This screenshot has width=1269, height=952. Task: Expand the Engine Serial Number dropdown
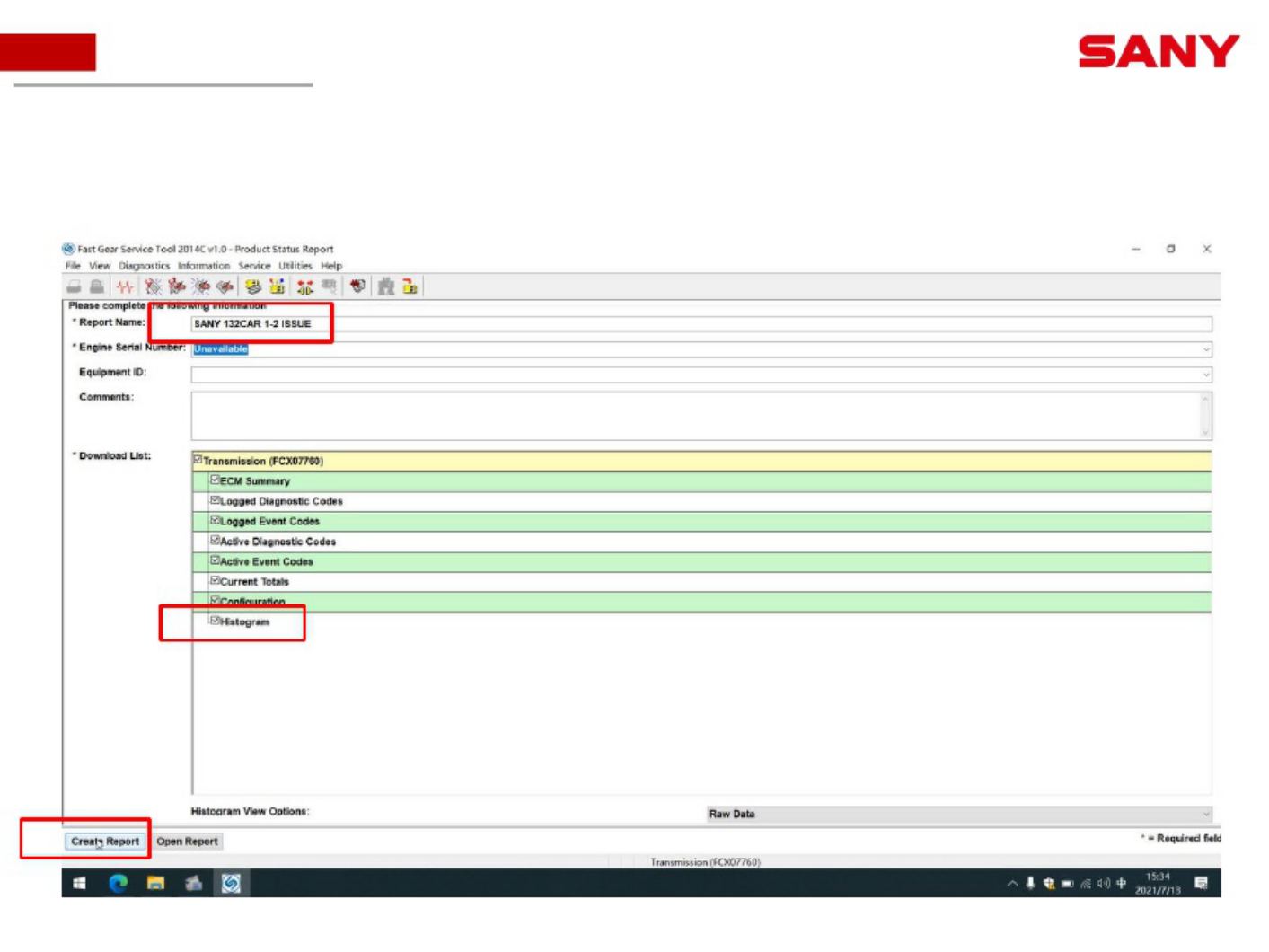tap(1205, 349)
